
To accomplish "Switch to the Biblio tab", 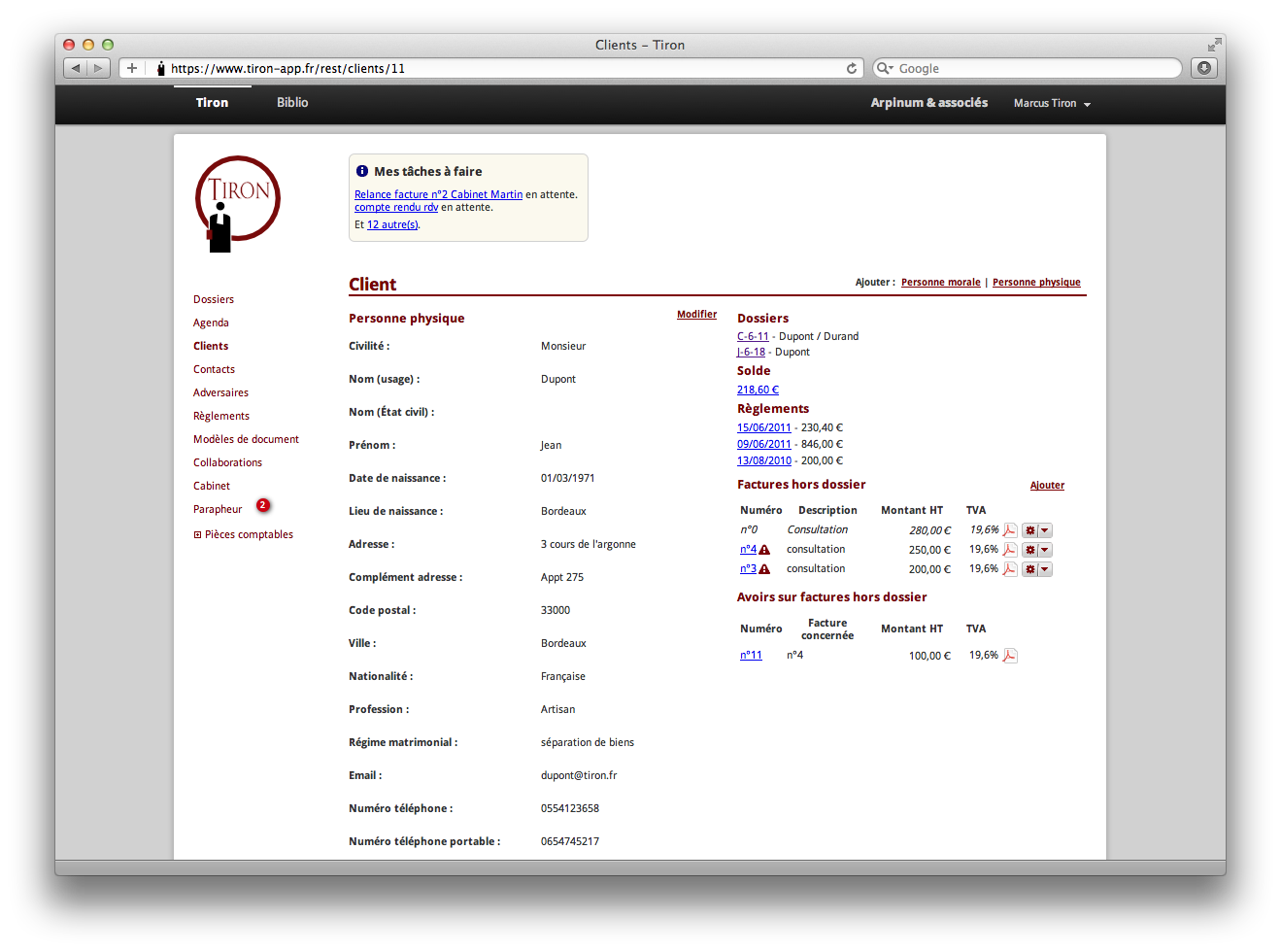I will point(292,103).
